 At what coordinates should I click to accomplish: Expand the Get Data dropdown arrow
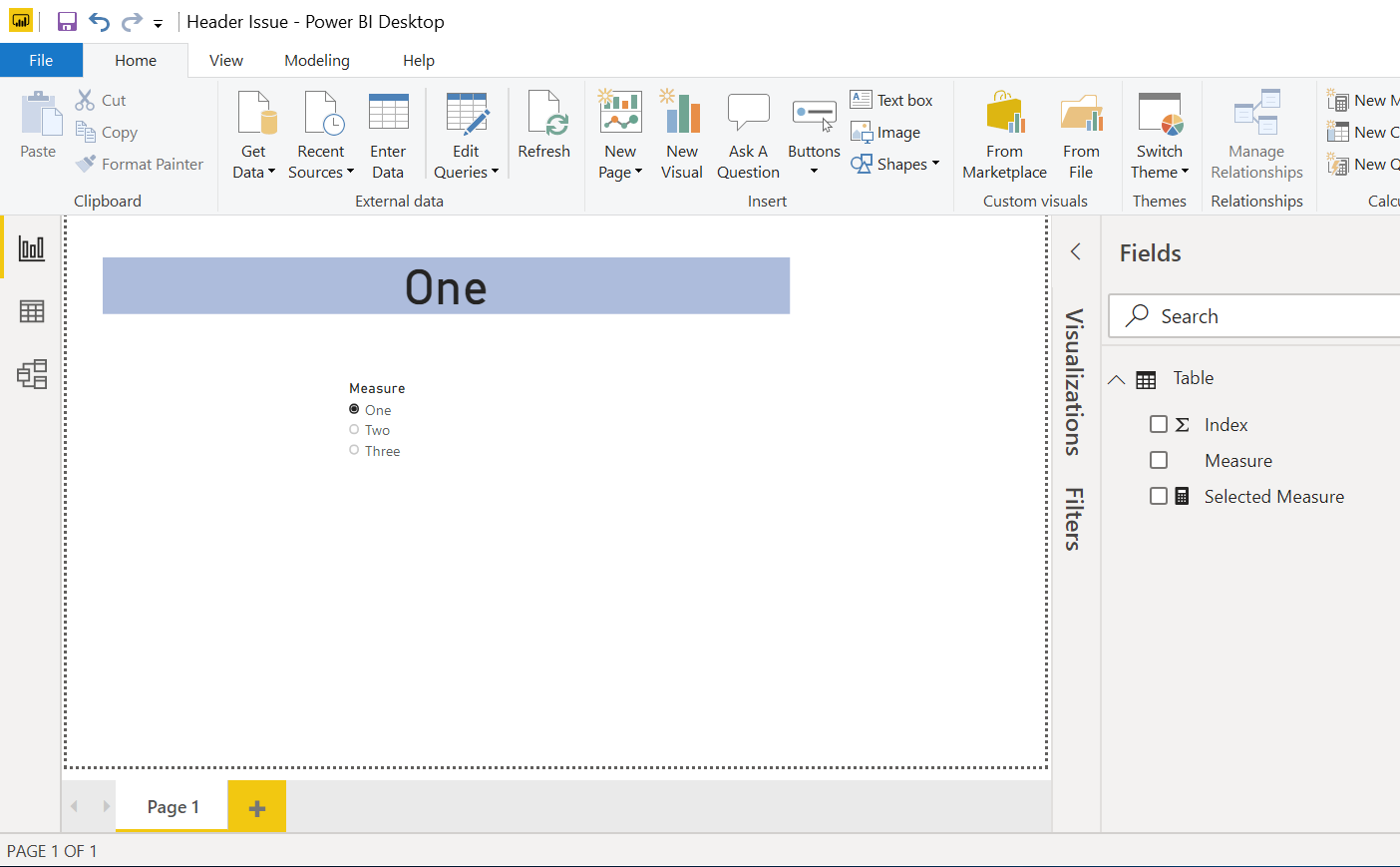[x=271, y=172]
